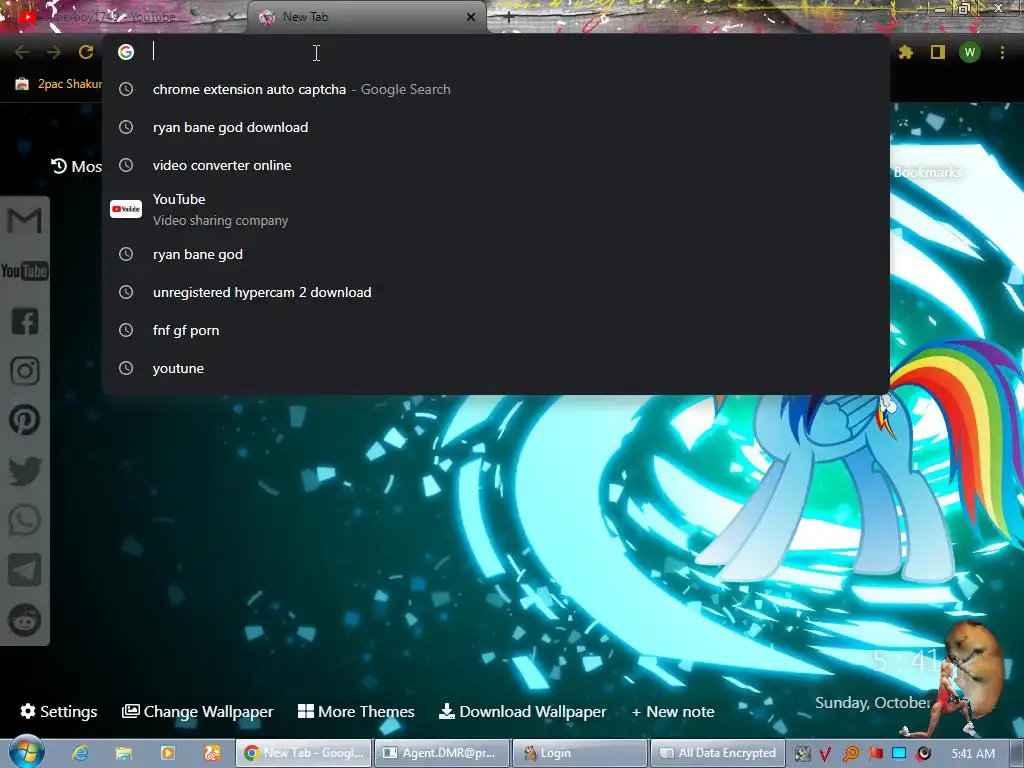Screen dimensions: 1024x768
Task: Select the 'youtune' history suggestion
Action: pos(496,368)
